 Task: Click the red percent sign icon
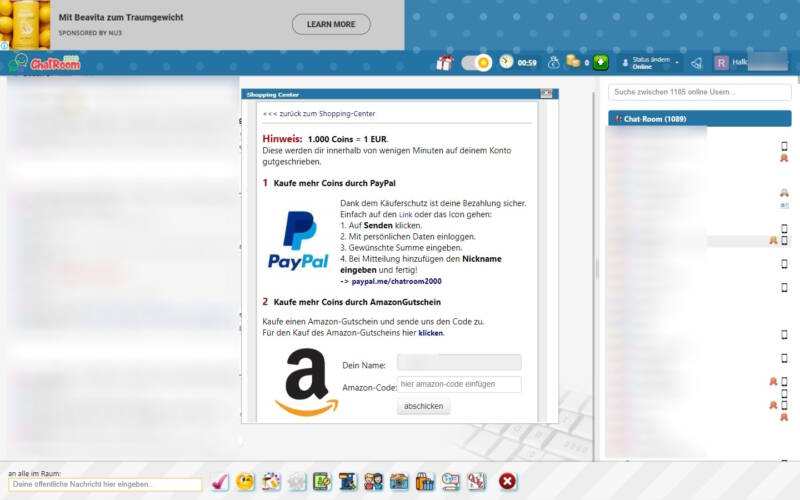tap(476, 481)
